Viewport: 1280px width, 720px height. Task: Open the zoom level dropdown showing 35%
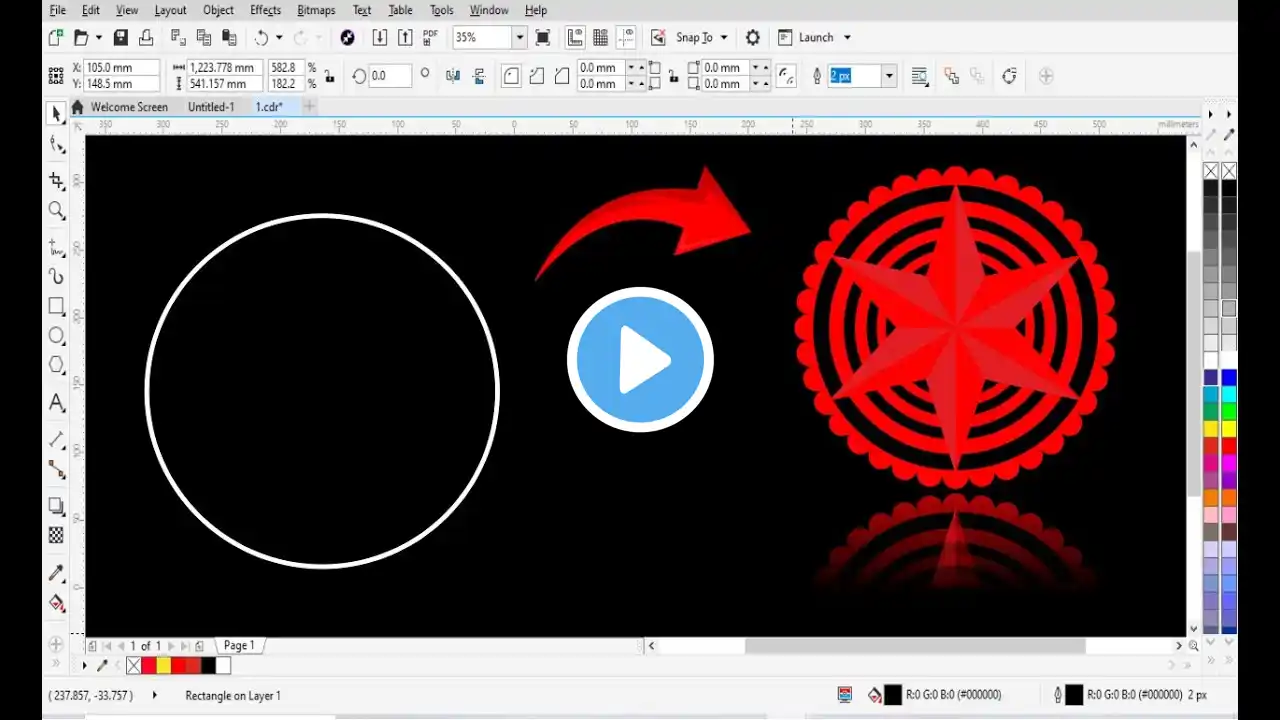click(x=519, y=38)
